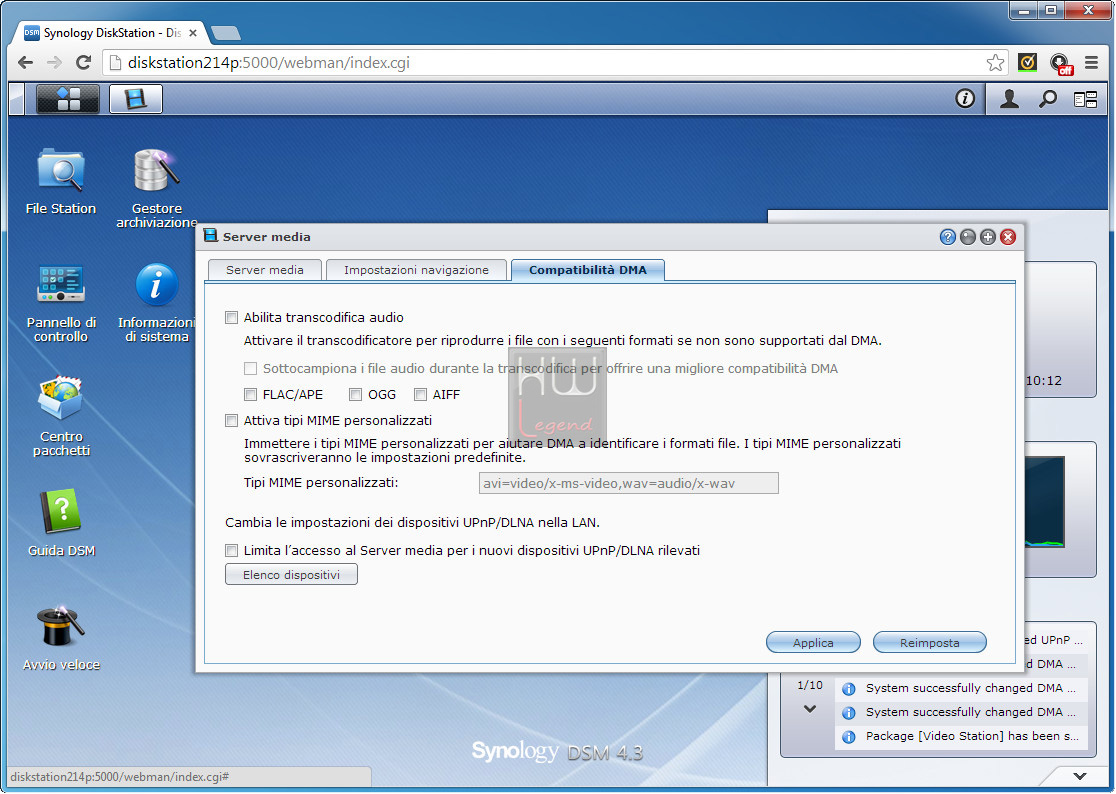The image size is (1116, 794).
Task: Open user account menu icon
Action: [x=1009, y=99]
